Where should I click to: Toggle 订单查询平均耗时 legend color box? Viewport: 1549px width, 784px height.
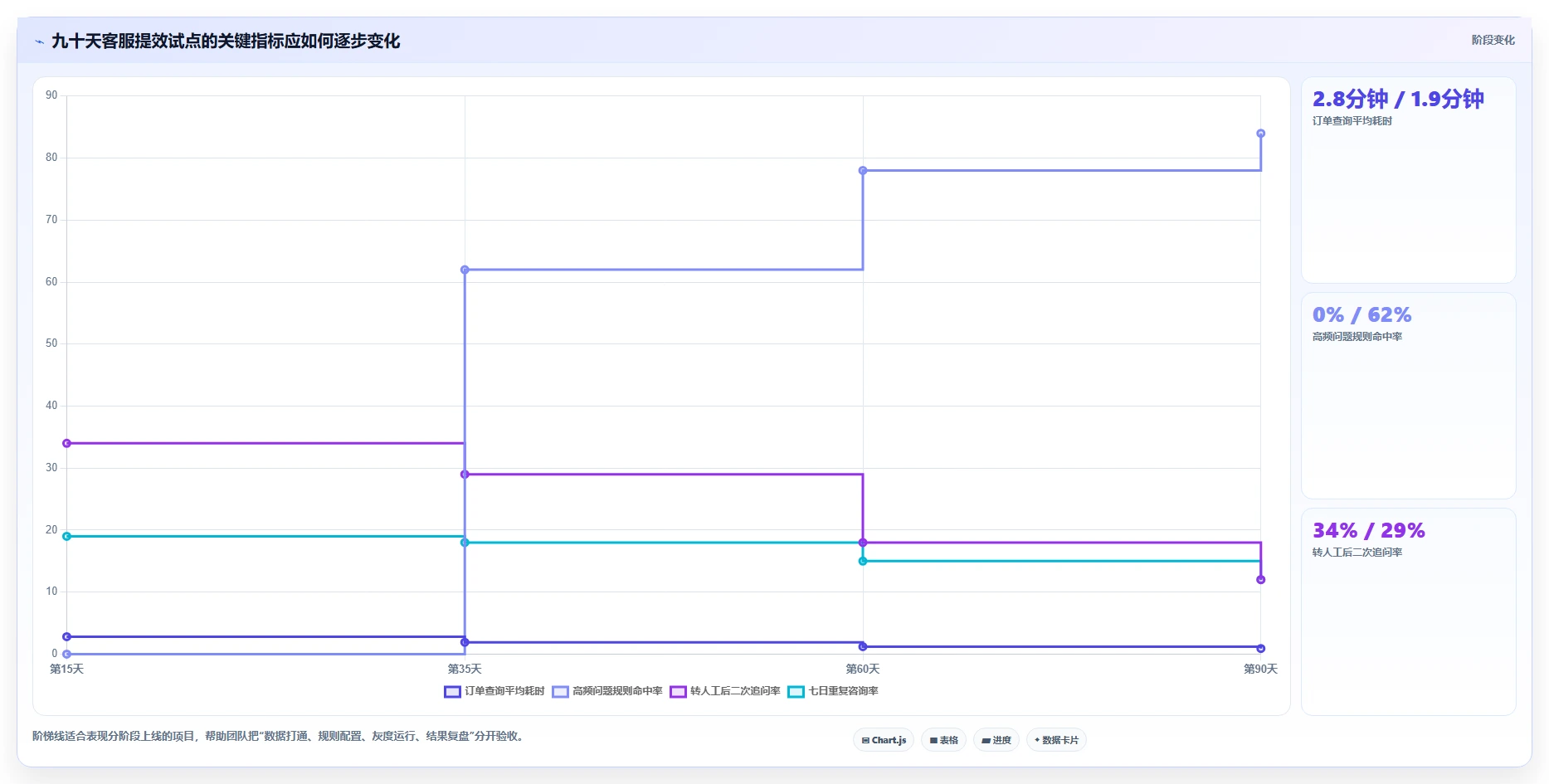coord(452,692)
